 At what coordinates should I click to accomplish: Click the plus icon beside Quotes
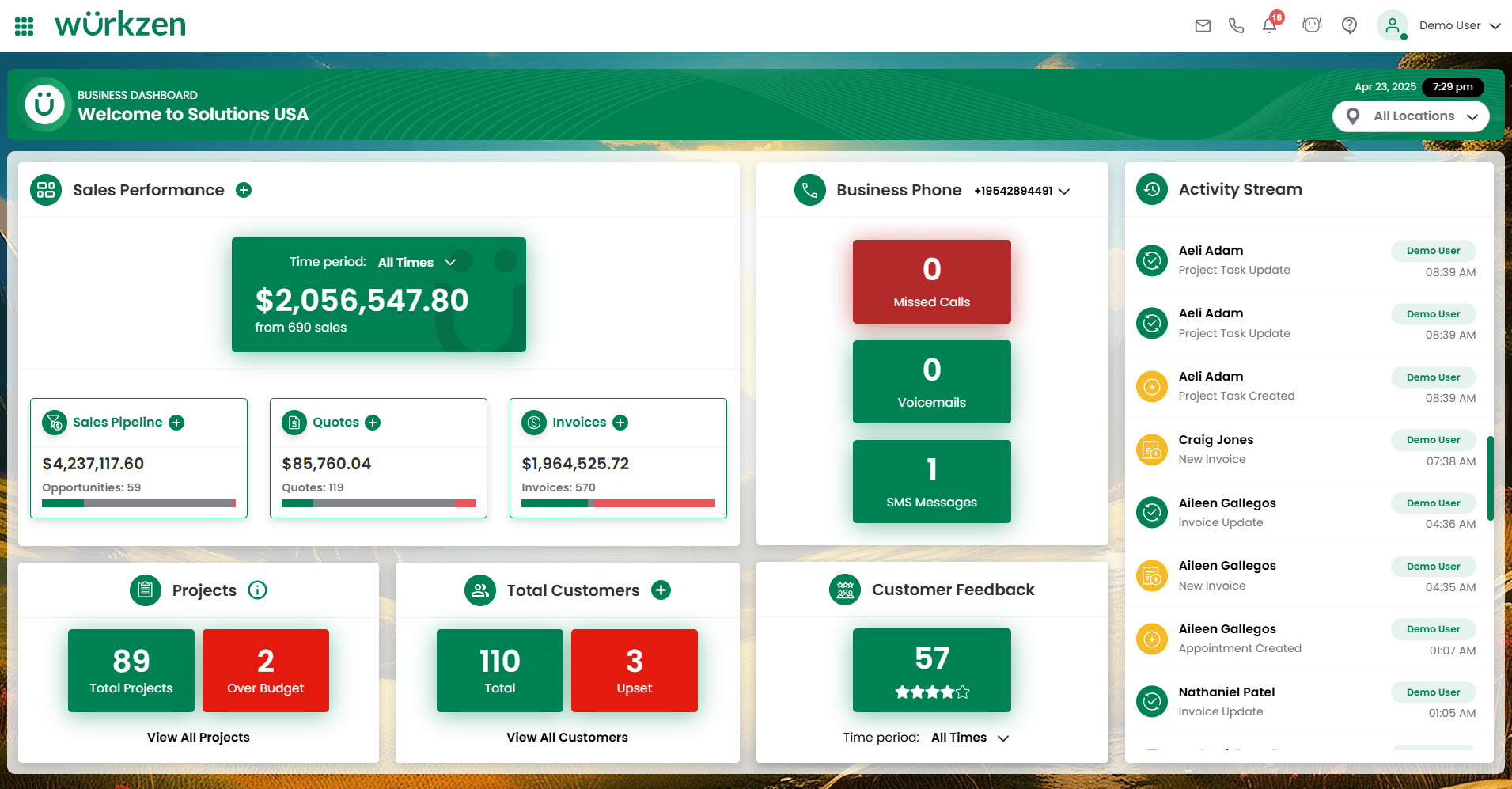pos(373,423)
